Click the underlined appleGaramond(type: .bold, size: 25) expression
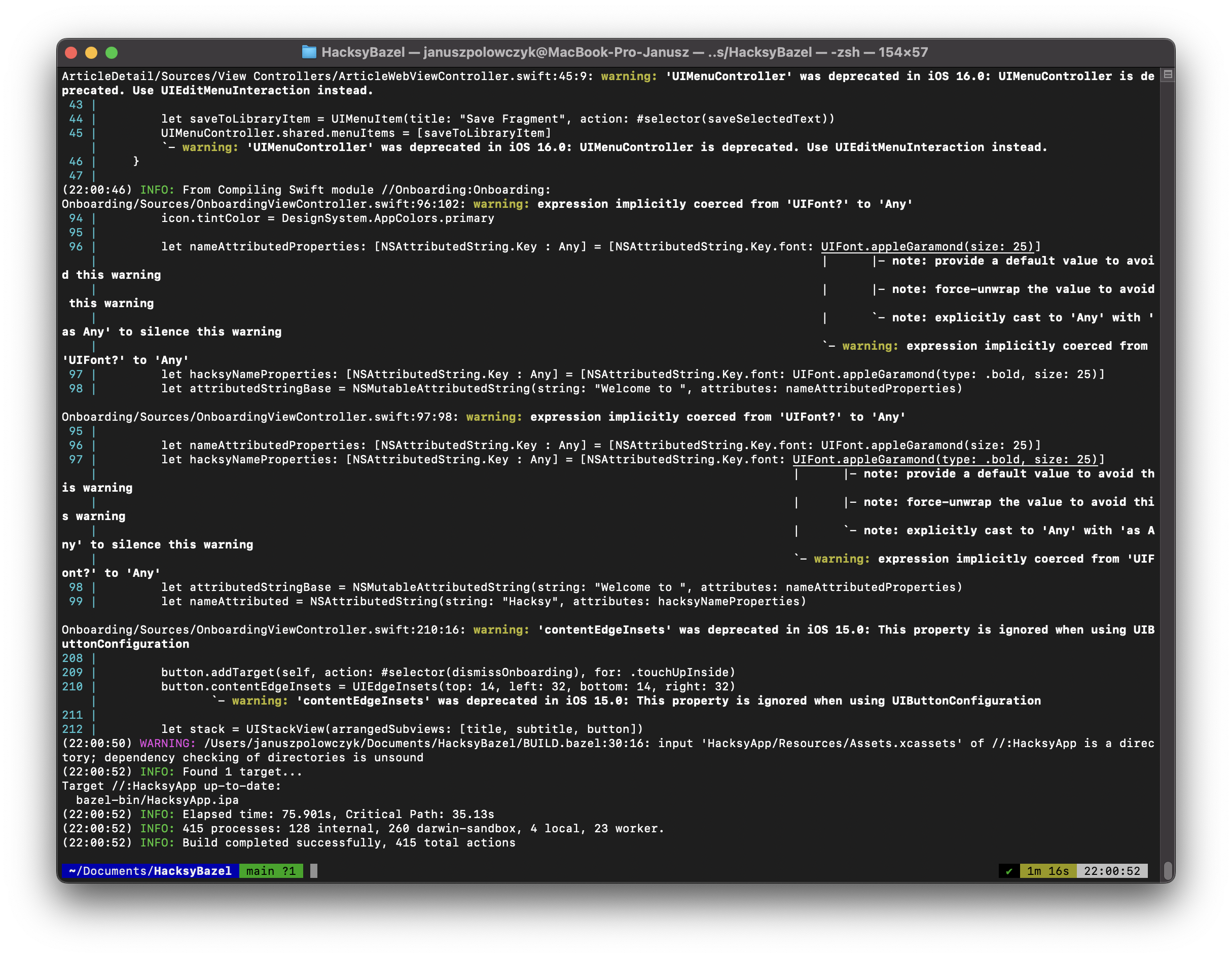The height and width of the screenshot is (958, 1232). 945,460
